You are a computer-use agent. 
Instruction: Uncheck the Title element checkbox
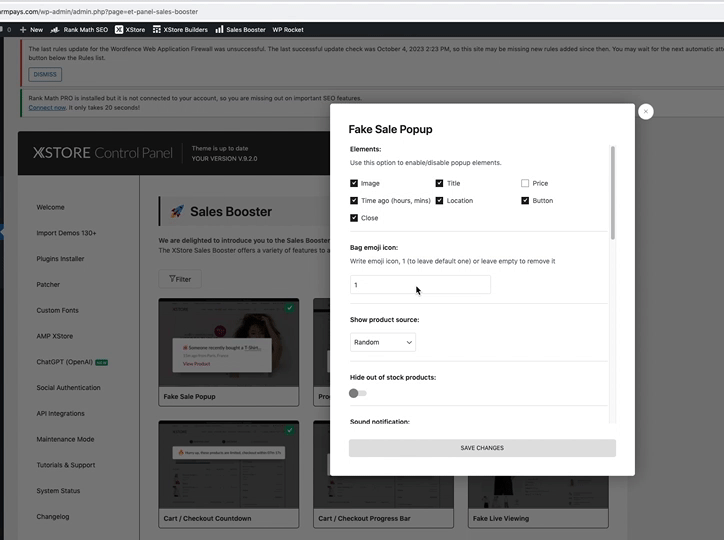point(439,183)
